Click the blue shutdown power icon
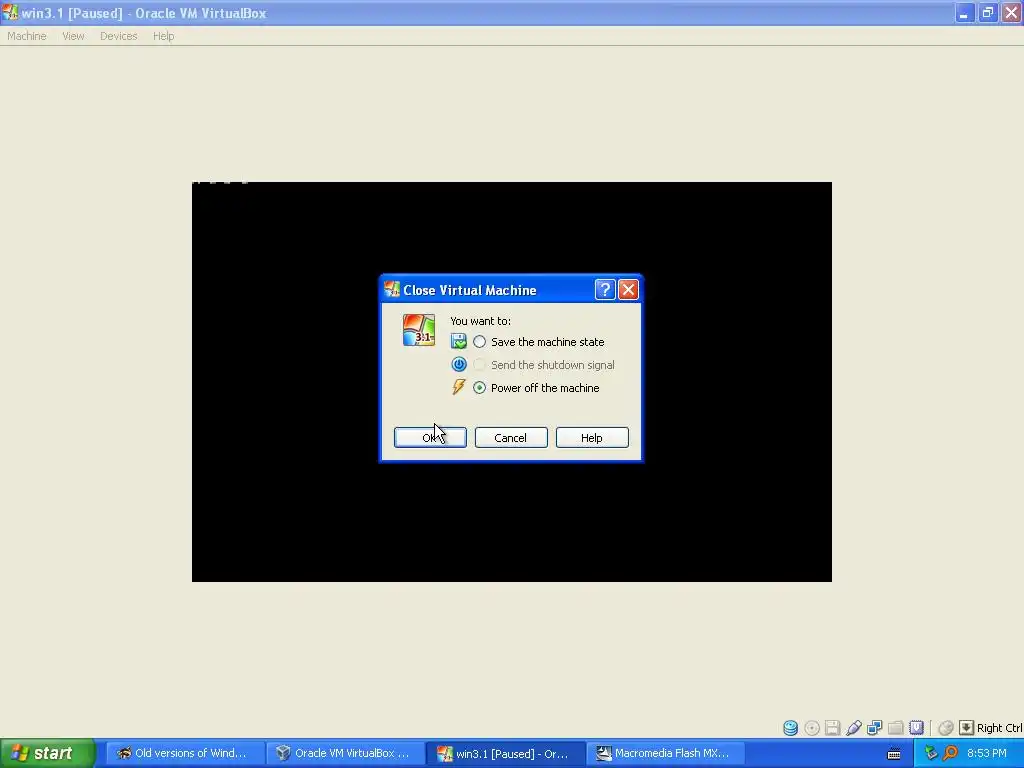The width and height of the screenshot is (1024, 768). coord(458,364)
